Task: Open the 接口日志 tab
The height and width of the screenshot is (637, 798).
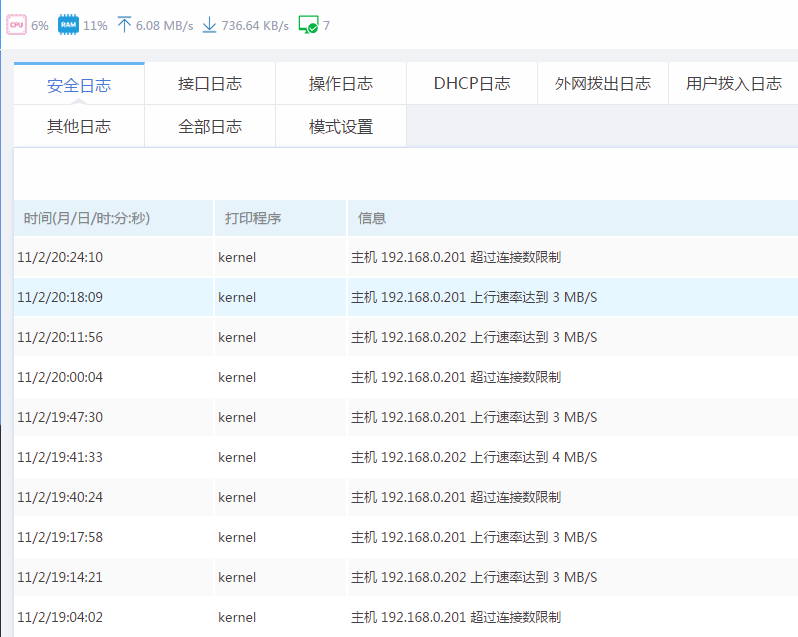Action: click(210, 83)
